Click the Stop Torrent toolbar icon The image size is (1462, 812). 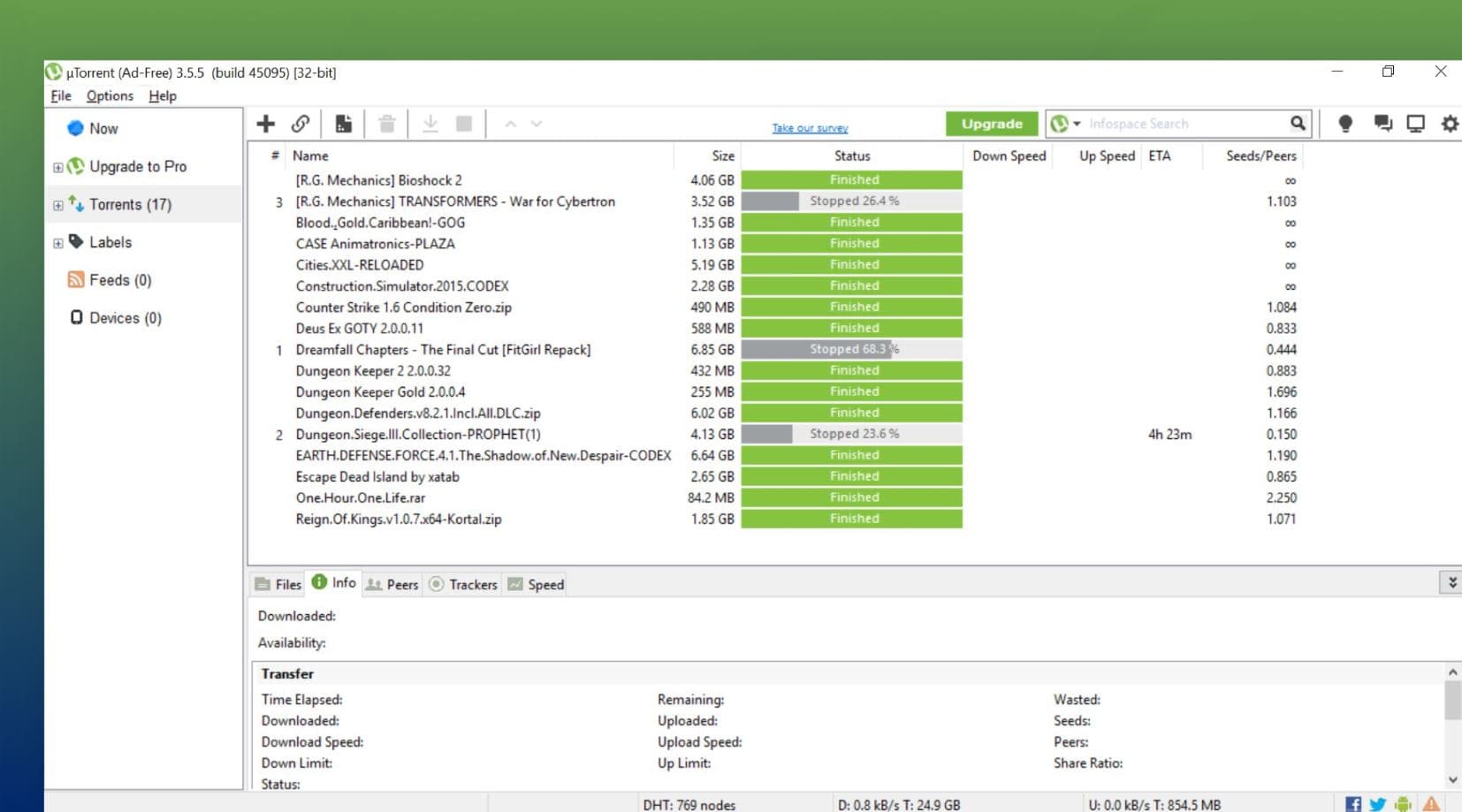(463, 124)
